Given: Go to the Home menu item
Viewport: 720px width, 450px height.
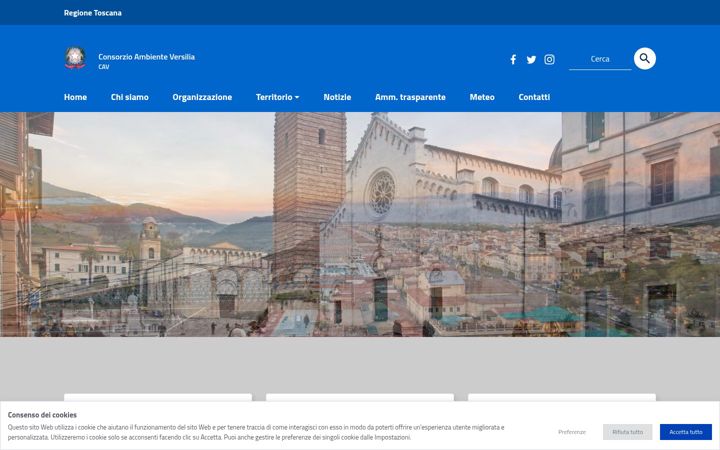Looking at the screenshot, I should click(x=75, y=97).
